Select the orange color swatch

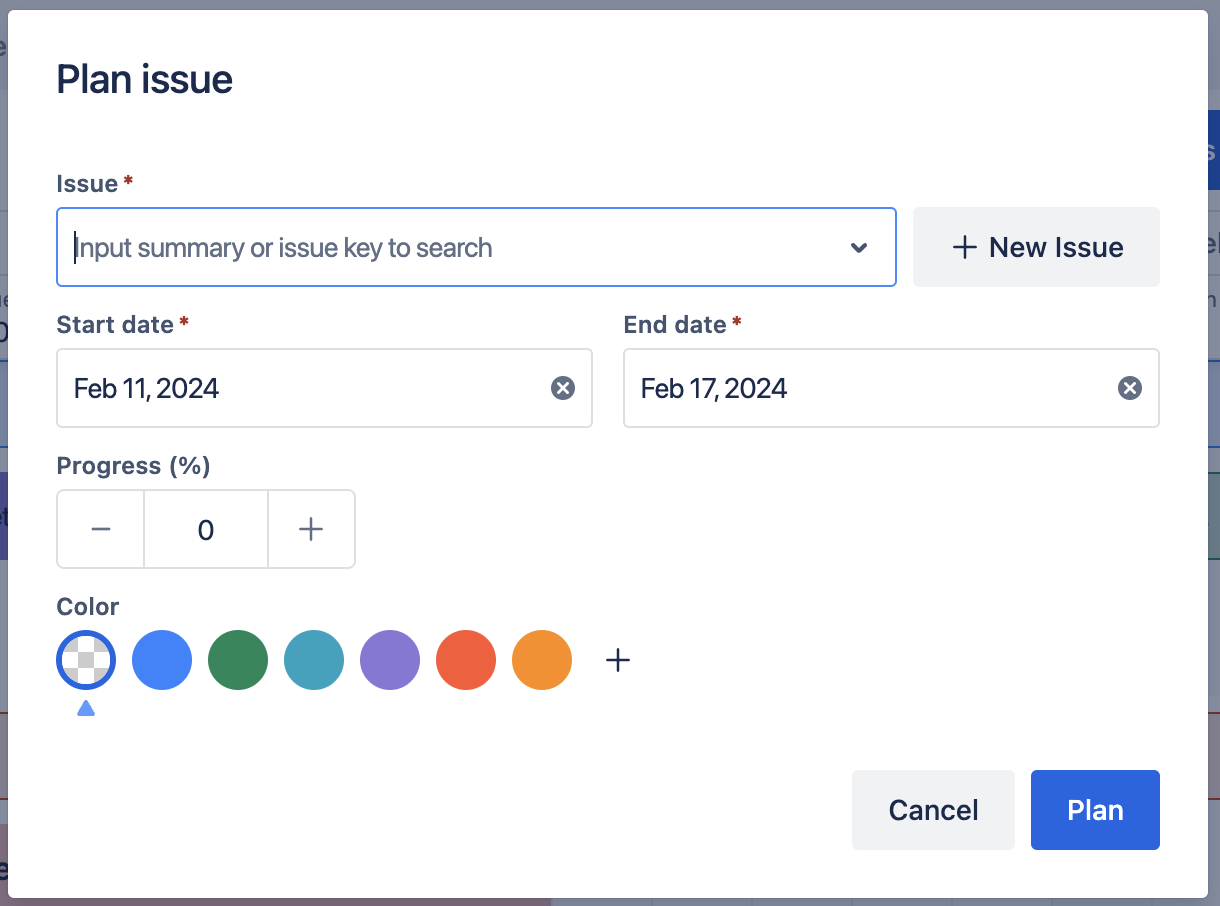click(542, 660)
